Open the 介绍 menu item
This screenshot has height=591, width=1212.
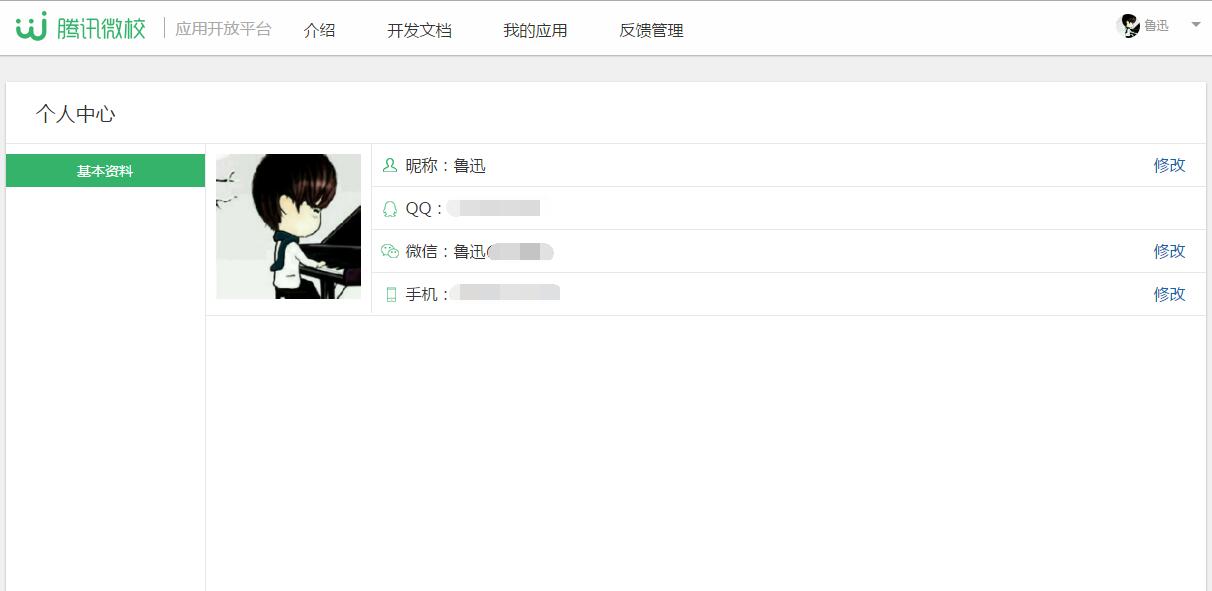[x=320, y=30]
